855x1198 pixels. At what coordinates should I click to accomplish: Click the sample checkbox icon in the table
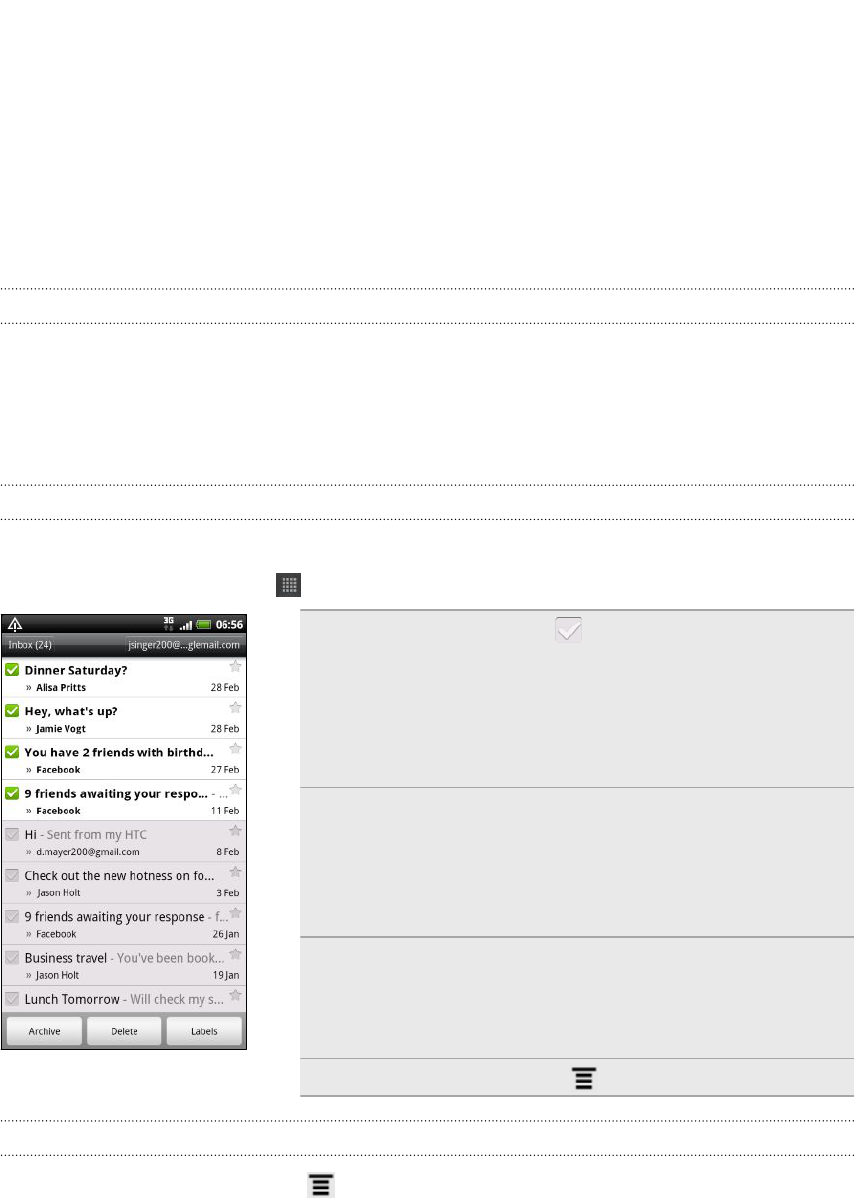tap(568, 630)
